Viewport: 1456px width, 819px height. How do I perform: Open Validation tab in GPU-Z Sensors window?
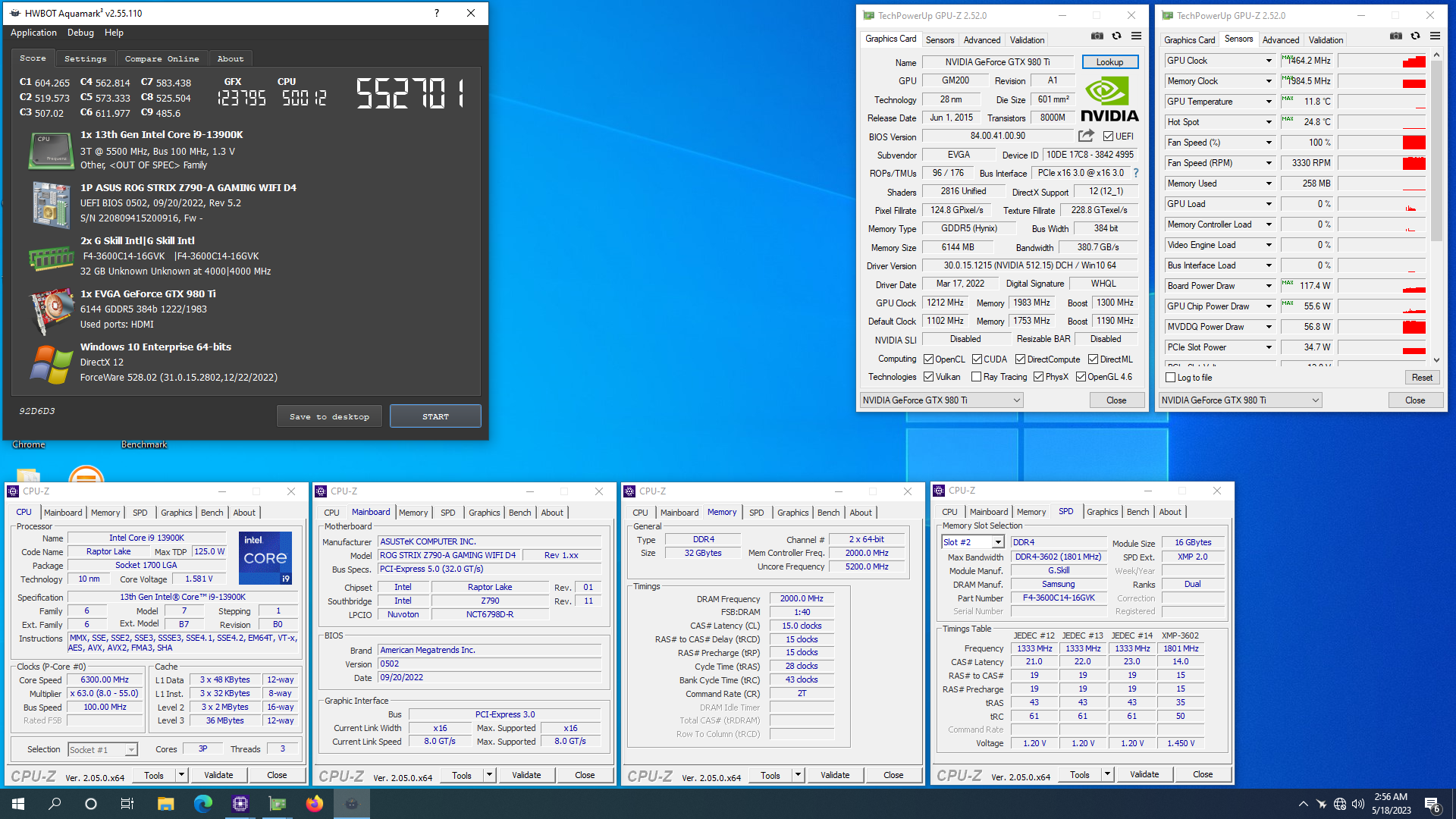[1326, 40]
